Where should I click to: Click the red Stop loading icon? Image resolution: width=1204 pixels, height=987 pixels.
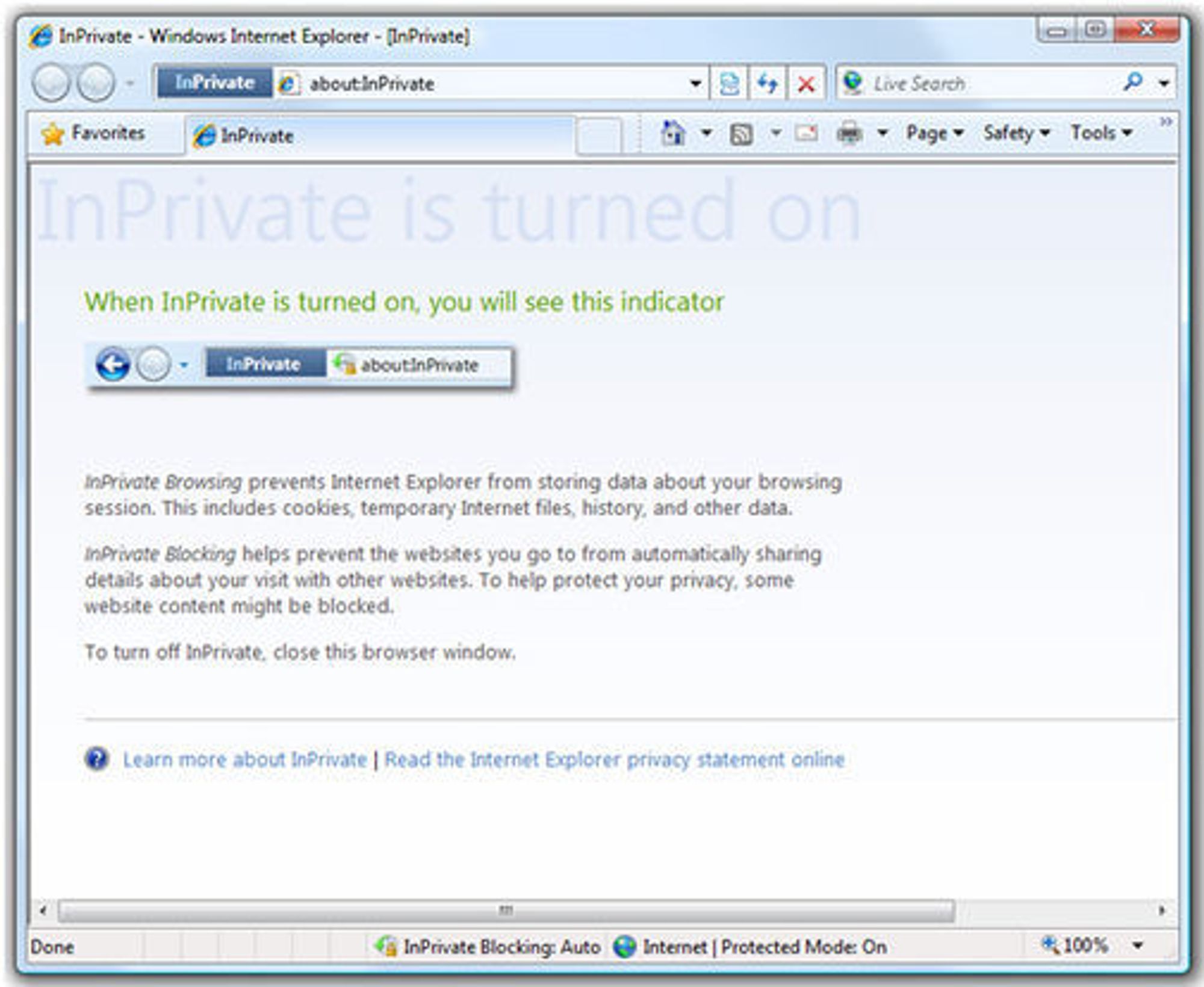pyautogui.click(x=805, y=83)
